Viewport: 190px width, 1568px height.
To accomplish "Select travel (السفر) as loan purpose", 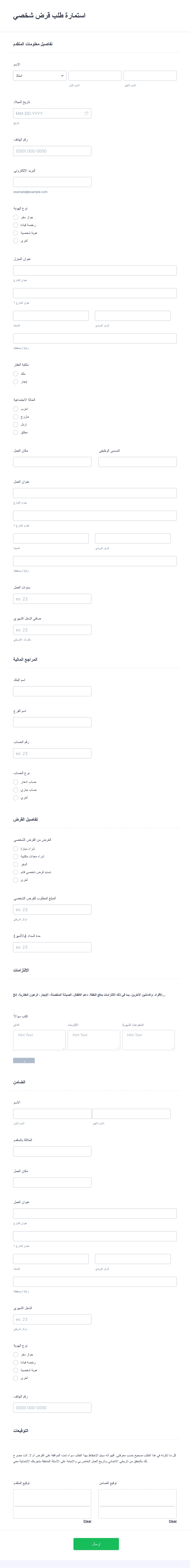I will tap(16, 864).
